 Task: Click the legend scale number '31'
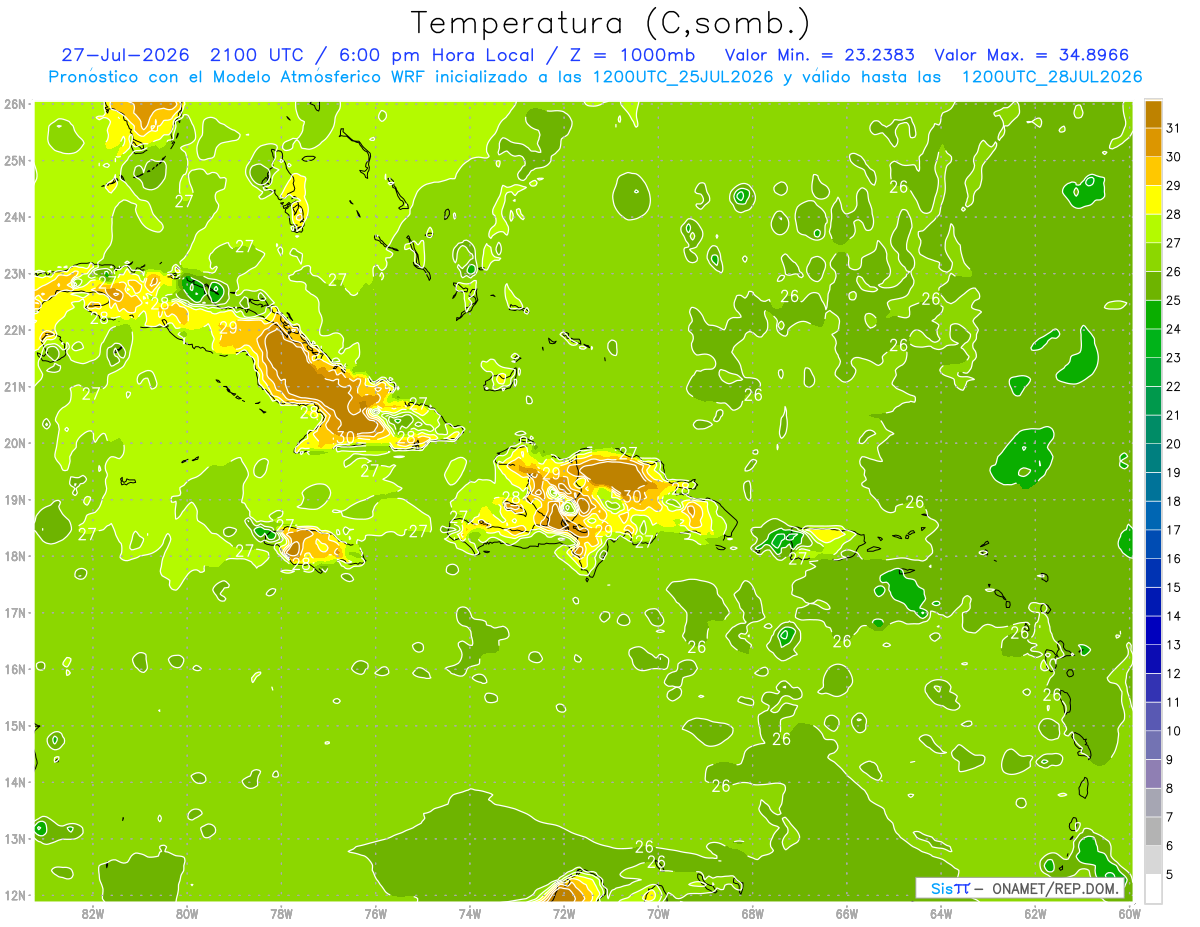pyautogui.click(x=1174, y=128)
